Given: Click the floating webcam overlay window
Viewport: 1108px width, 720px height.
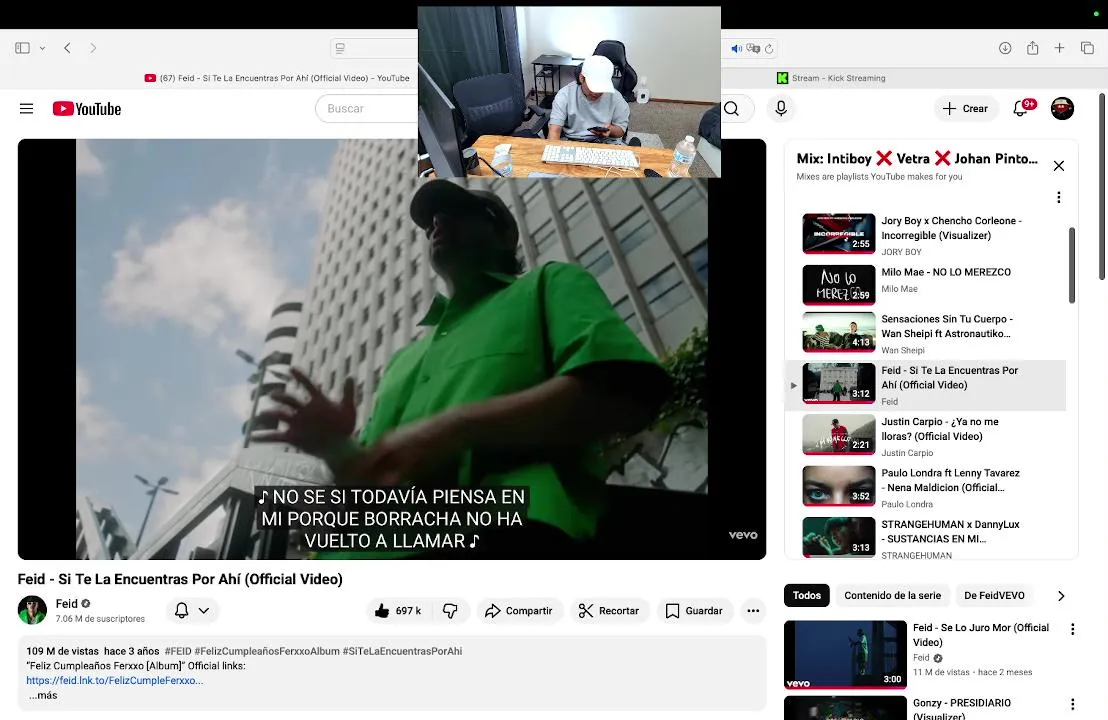Looking at the screenshot, I should click(x=569, y=92).
